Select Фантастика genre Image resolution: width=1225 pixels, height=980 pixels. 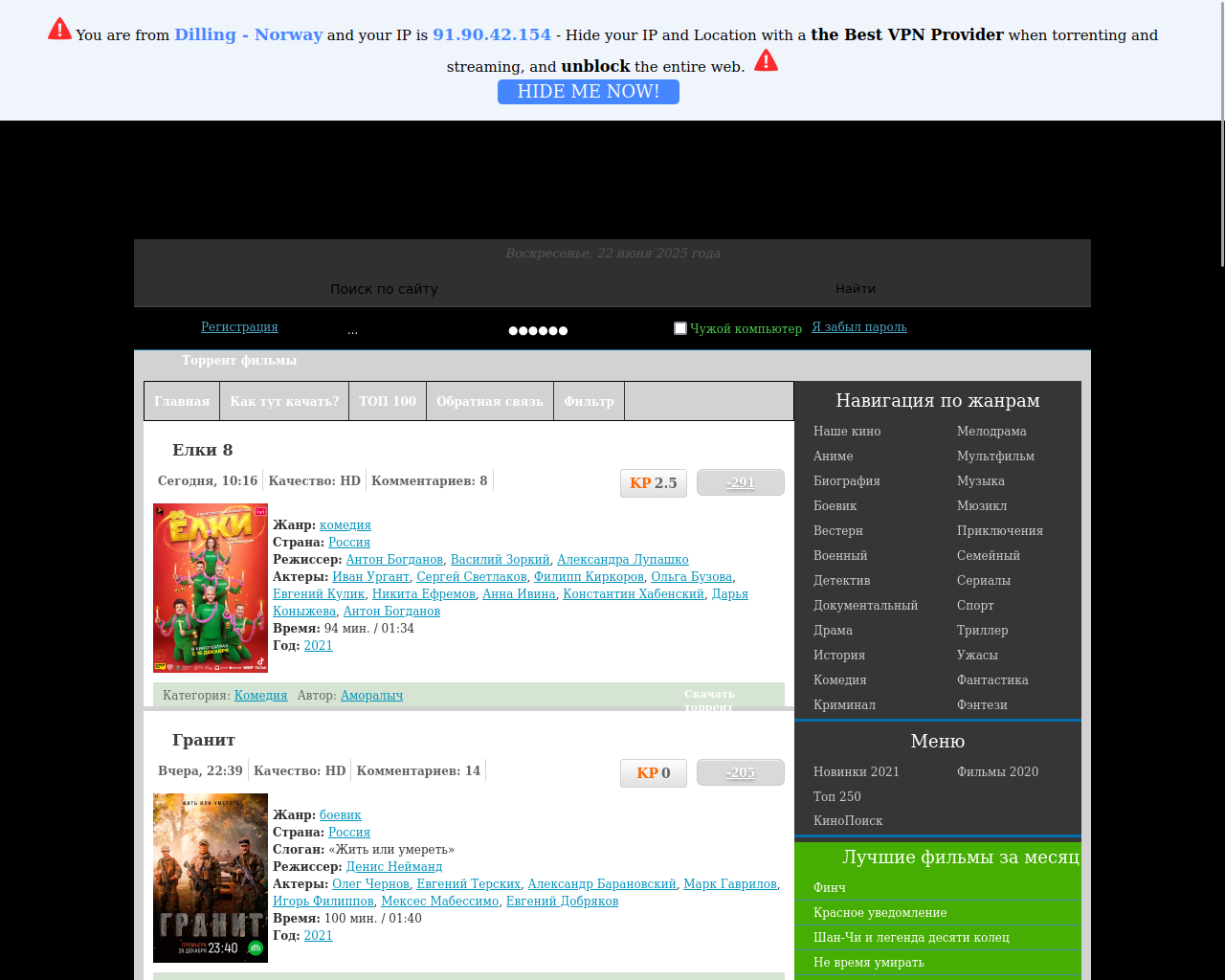tap(992, 679)
